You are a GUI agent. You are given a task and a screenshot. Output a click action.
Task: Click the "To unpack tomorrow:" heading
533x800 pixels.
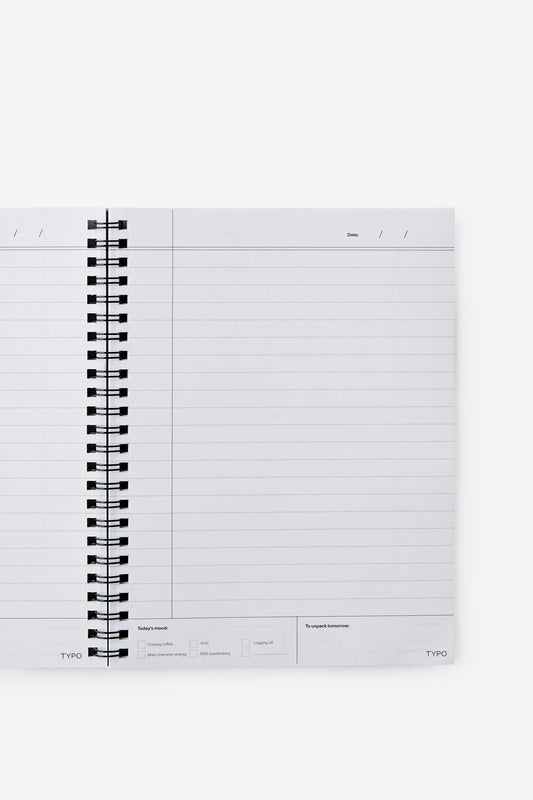tap(327, 626)
